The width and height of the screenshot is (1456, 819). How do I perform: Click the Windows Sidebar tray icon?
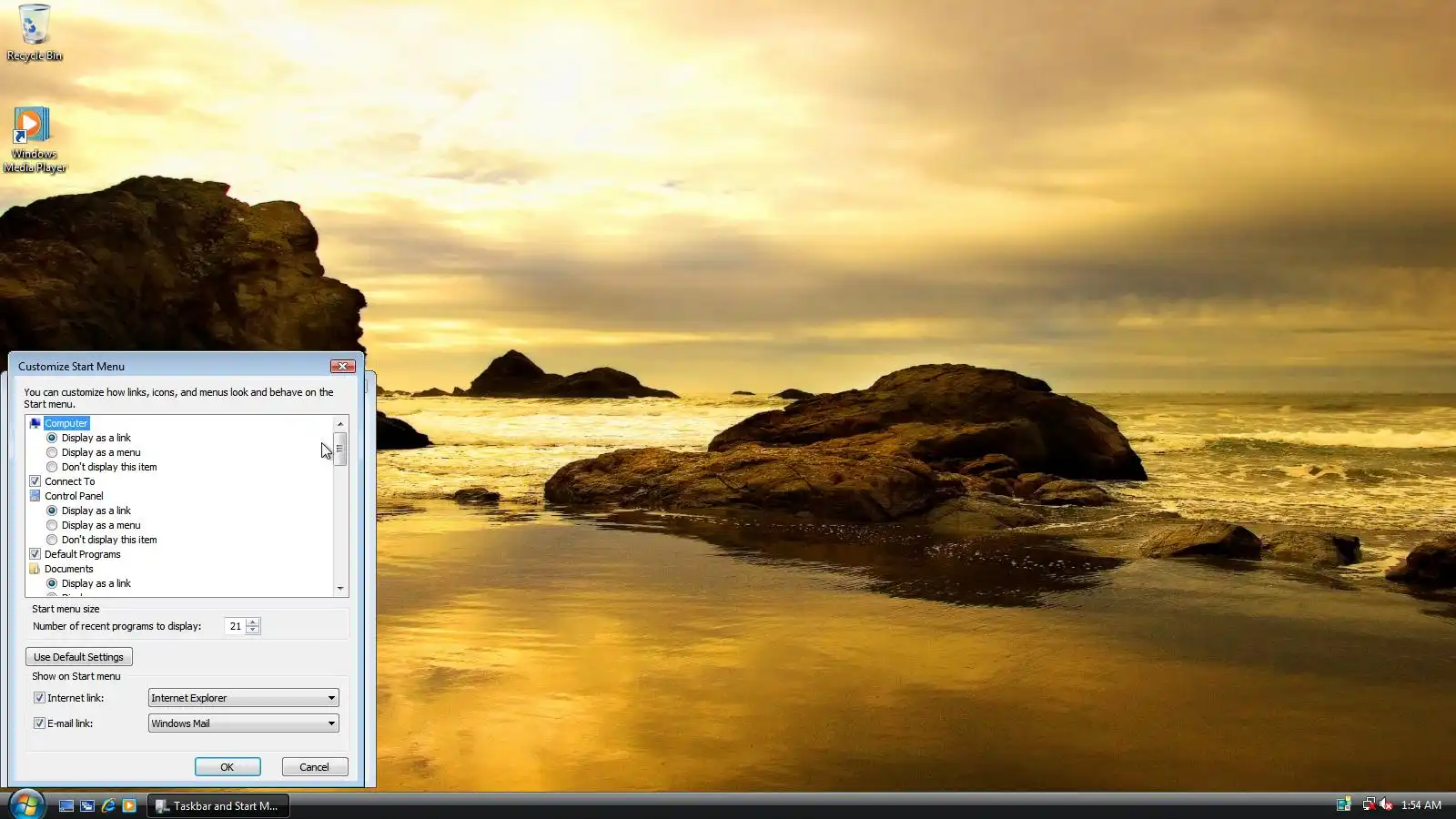click(x=1343, y=804)
